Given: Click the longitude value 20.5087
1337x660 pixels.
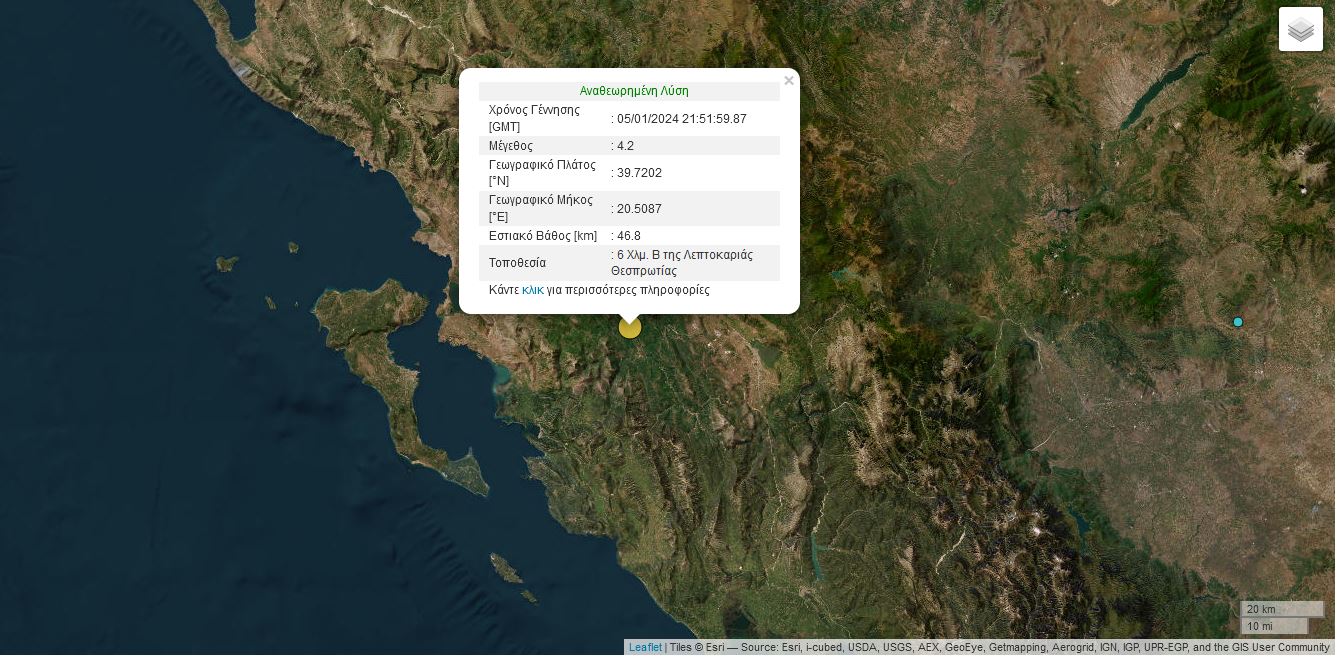Looking at the screenshot, I should click(x=639, y=209).
